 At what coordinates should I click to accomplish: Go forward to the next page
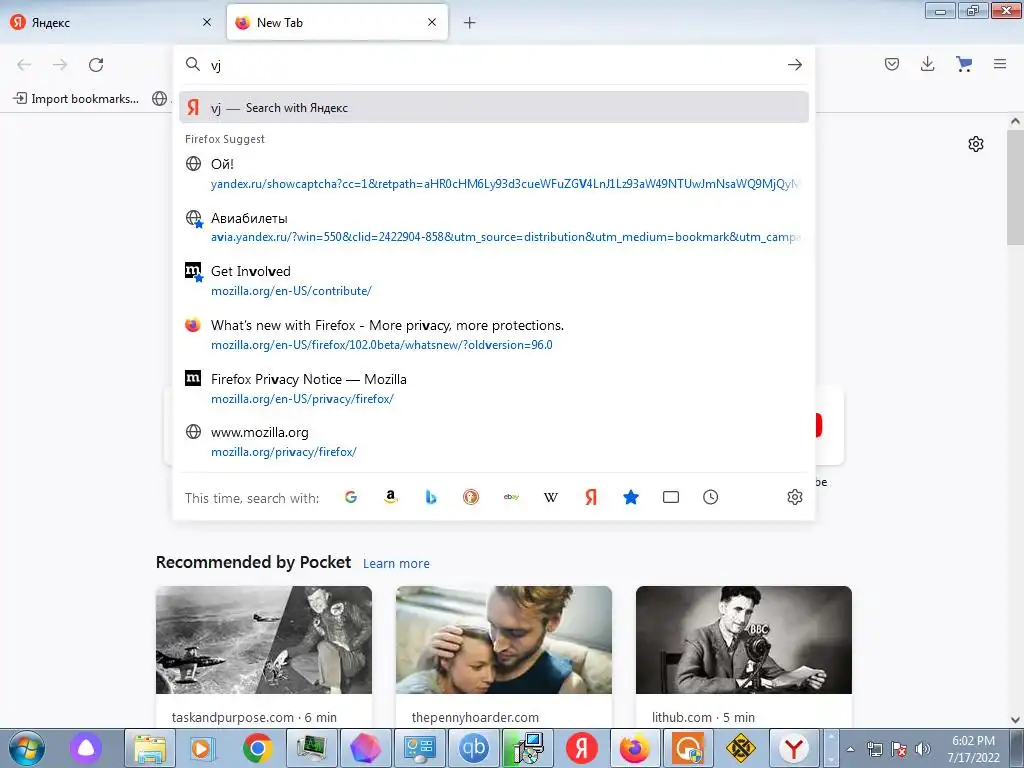(x=60, y=65)
